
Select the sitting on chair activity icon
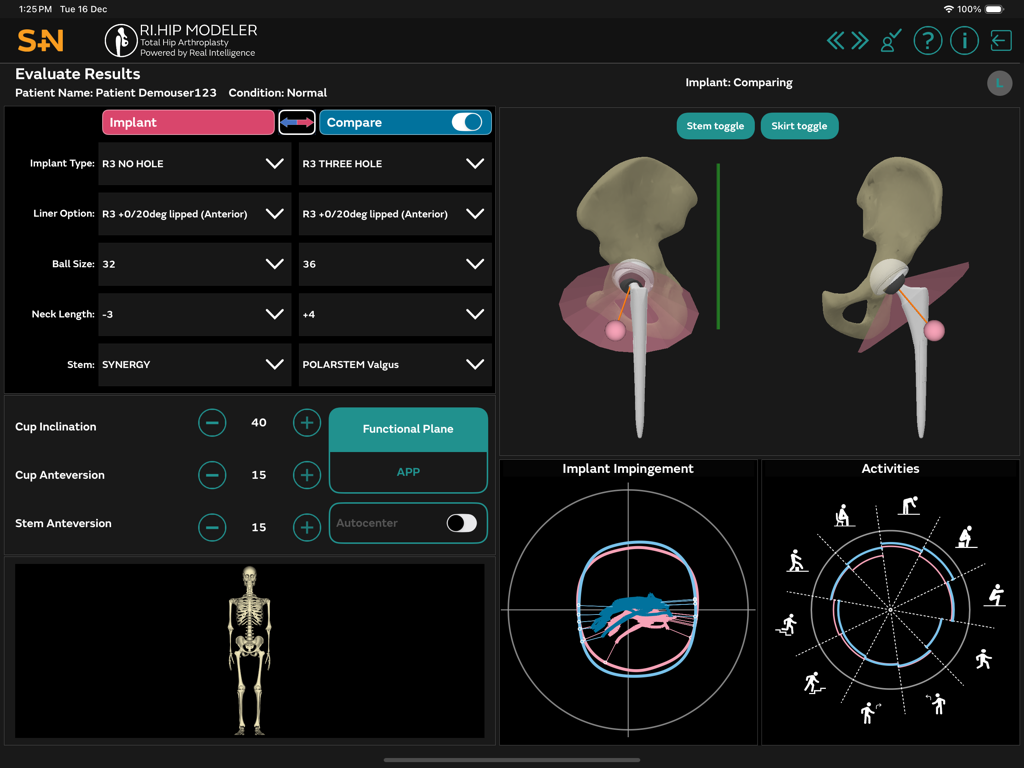(843, 515)
